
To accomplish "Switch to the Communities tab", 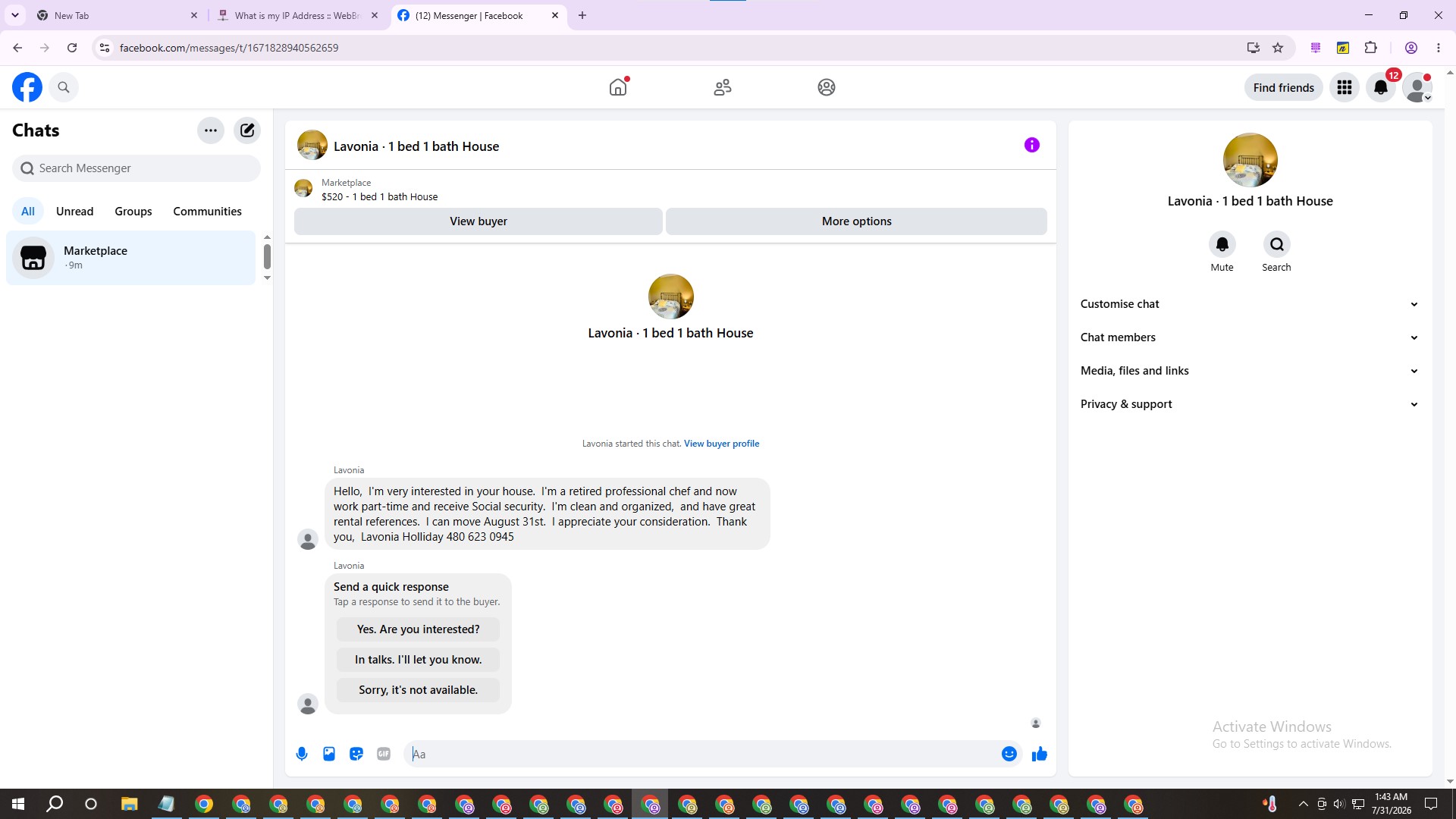I will 207,212.
